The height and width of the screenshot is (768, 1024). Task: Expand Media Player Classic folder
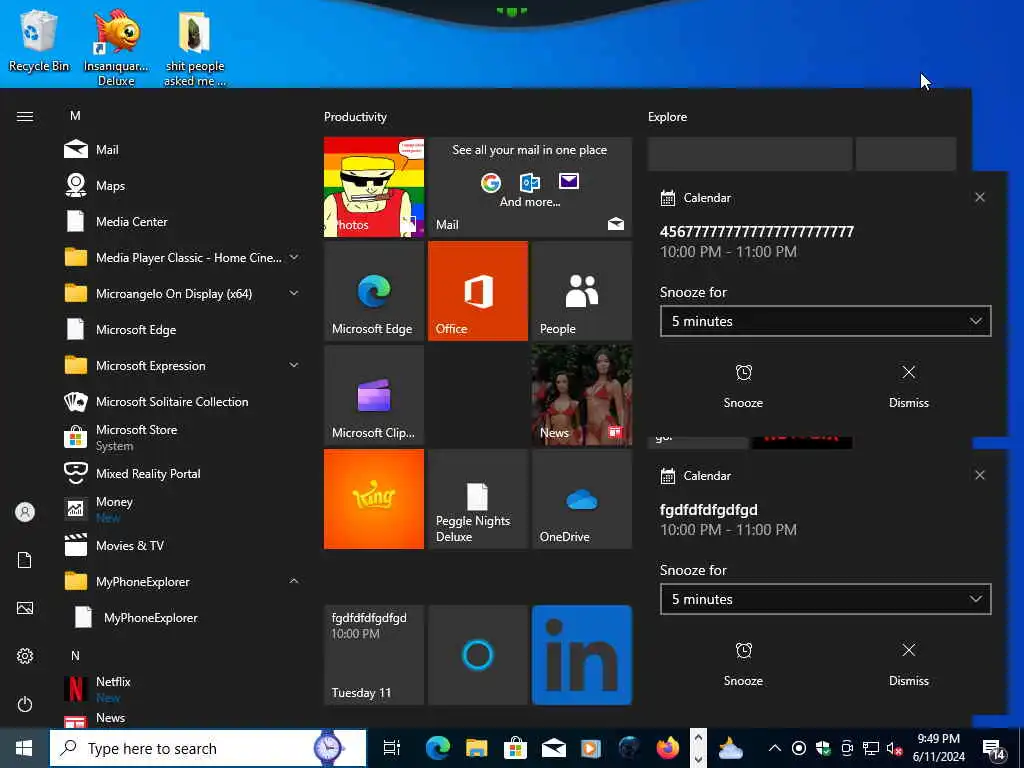pos(180,257)
